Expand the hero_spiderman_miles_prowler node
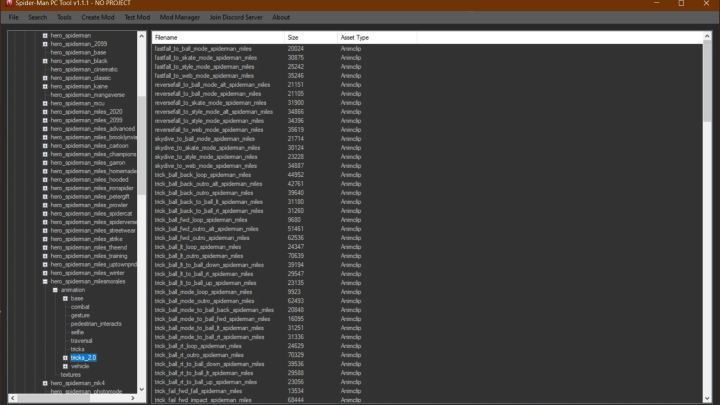This screenshot has width=720, height=405. [45, 205]
